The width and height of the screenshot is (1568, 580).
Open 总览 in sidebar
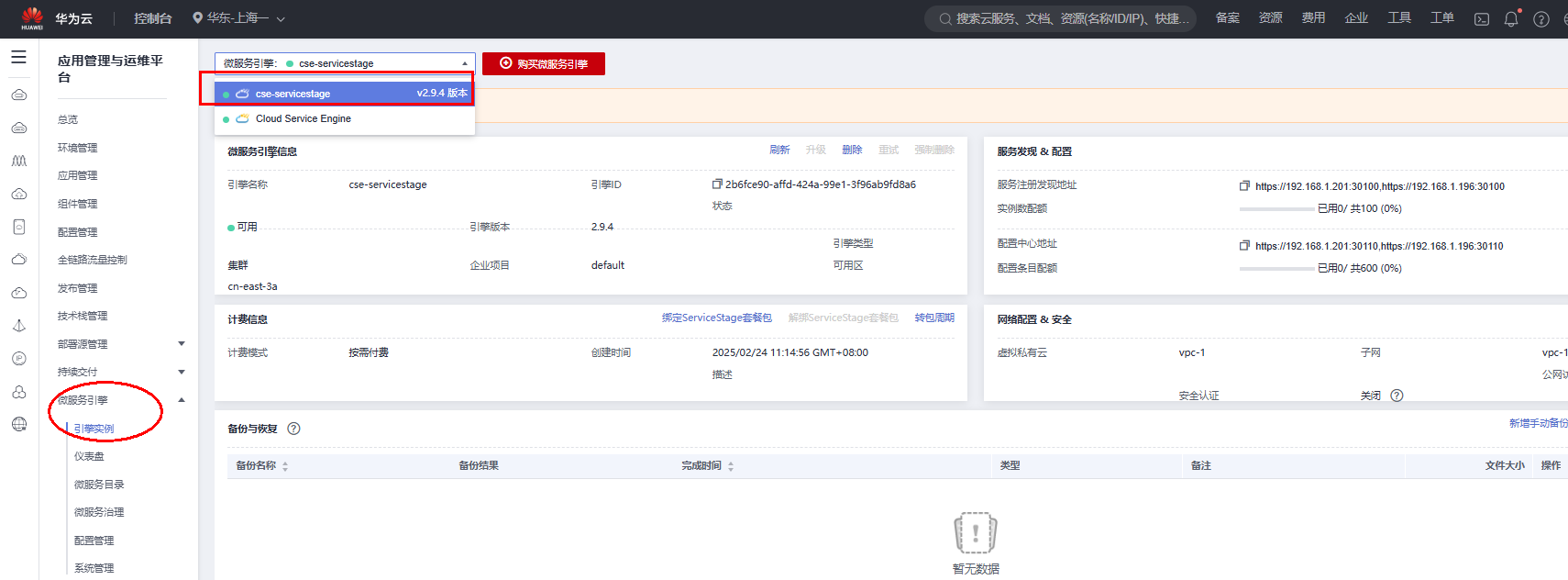(x=68, y=119)
